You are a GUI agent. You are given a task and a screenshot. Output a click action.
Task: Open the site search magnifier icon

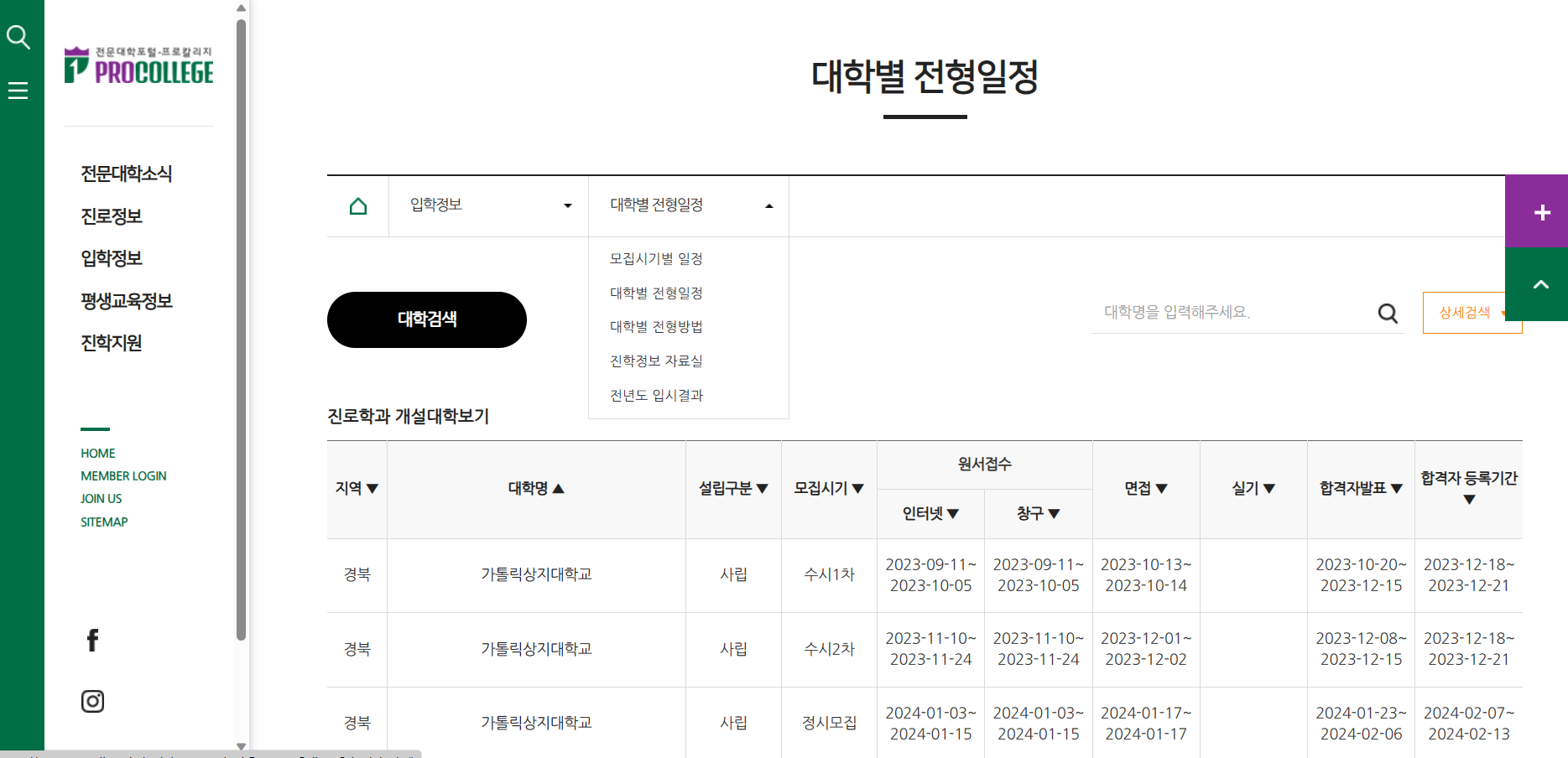pos(18,37)
